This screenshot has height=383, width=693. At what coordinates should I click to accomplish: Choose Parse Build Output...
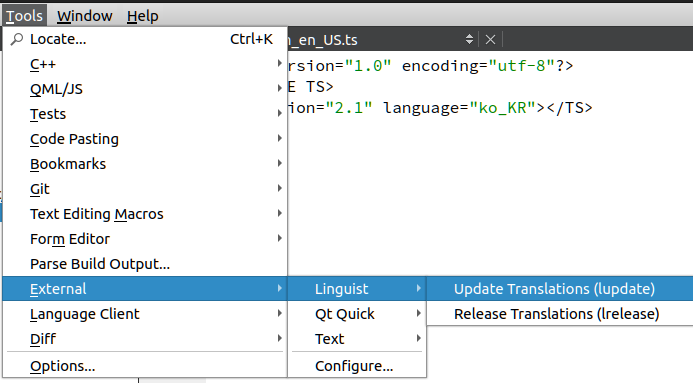pos(145,264)
